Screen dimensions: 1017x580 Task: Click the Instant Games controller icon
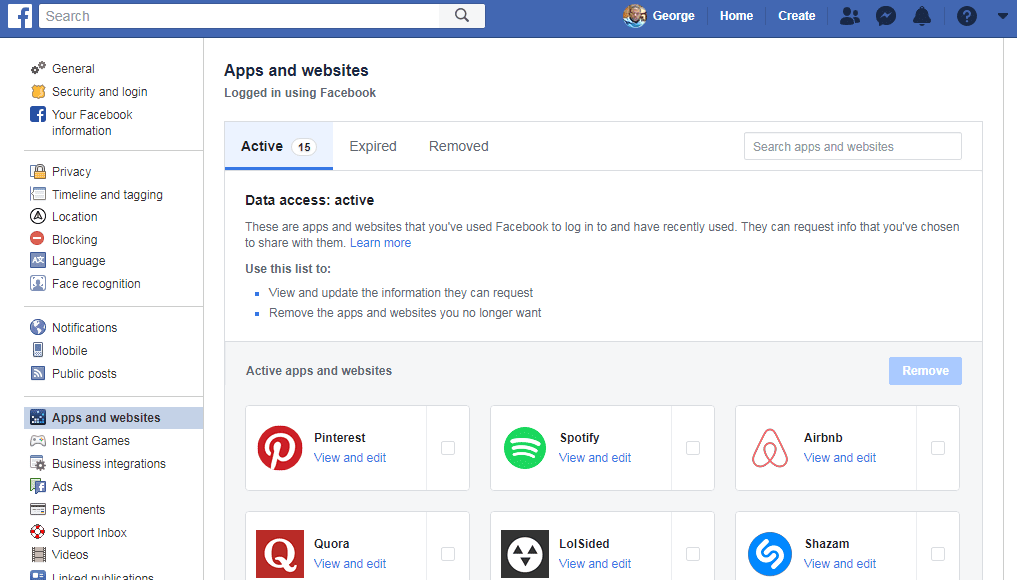click(38, 441)
